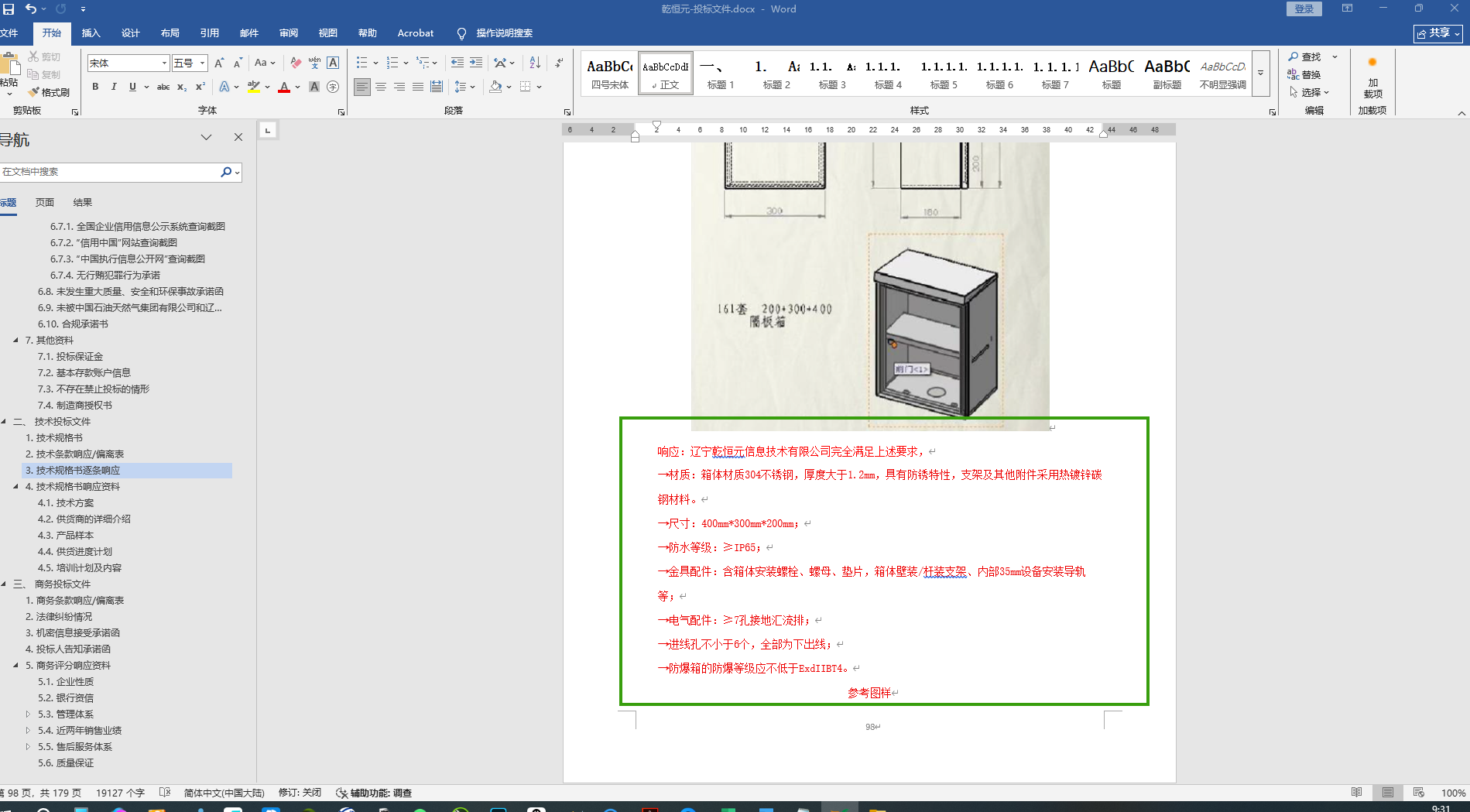Toggle italic formatting
The image size is (1470, 812).
tap(114, 87)
